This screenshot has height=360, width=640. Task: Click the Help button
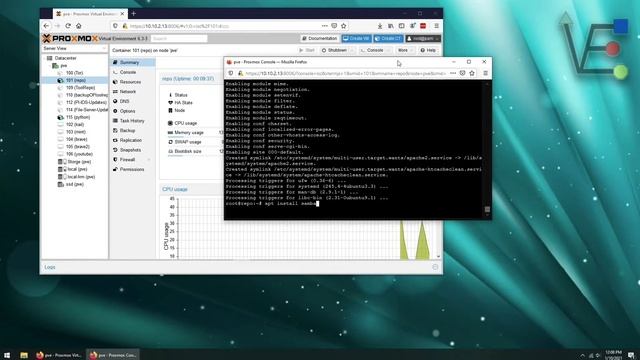click(x=428, y=50)
